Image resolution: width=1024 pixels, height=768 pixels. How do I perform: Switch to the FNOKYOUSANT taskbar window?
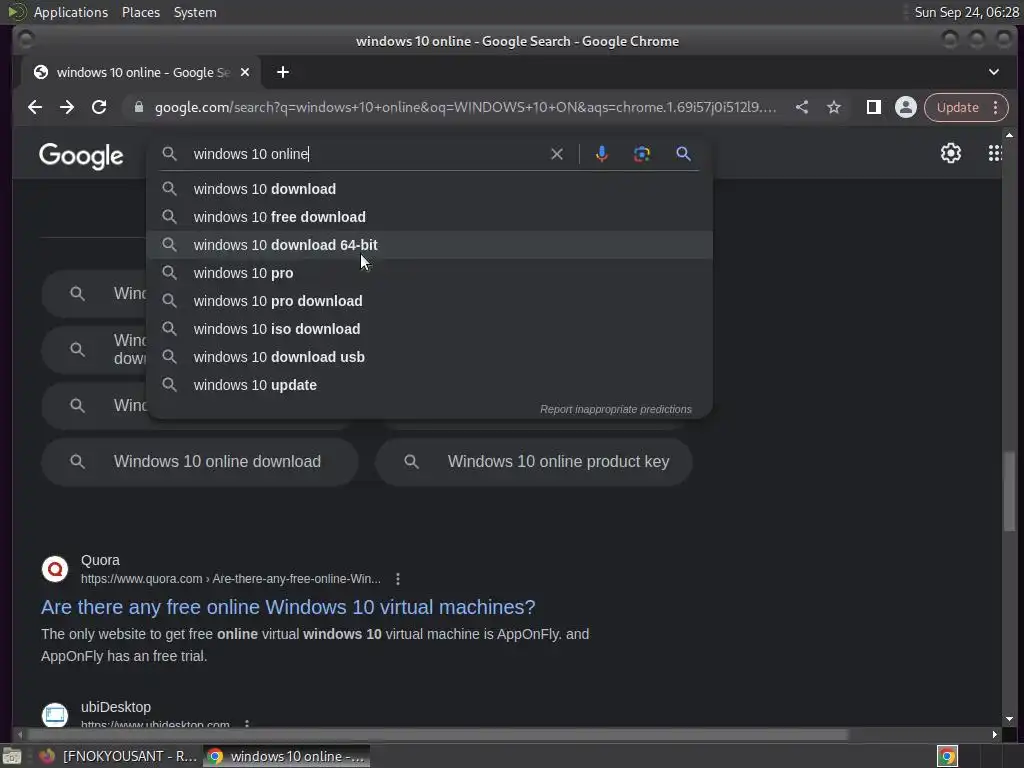pyautogui.click(x=119, y=756)
